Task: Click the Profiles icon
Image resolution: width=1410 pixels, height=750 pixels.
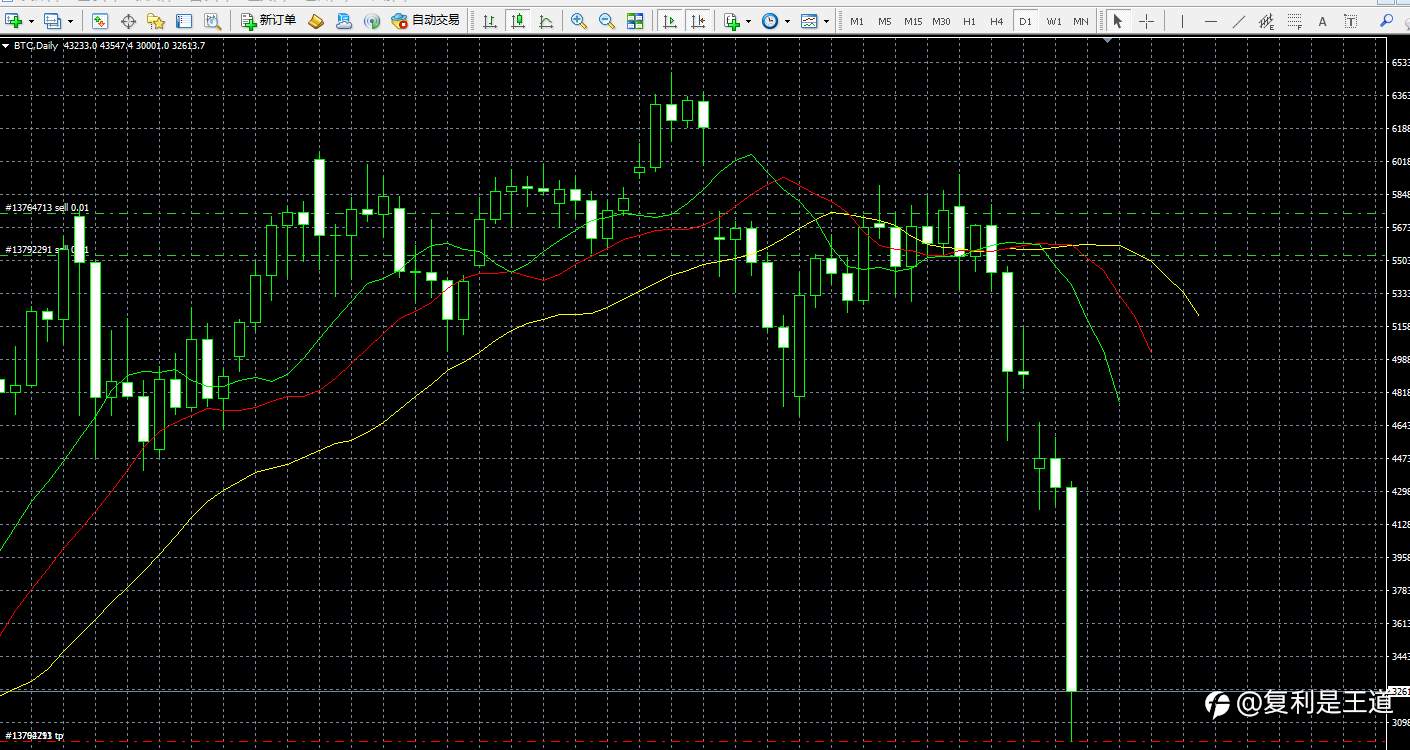Action: tap(52, 21)
